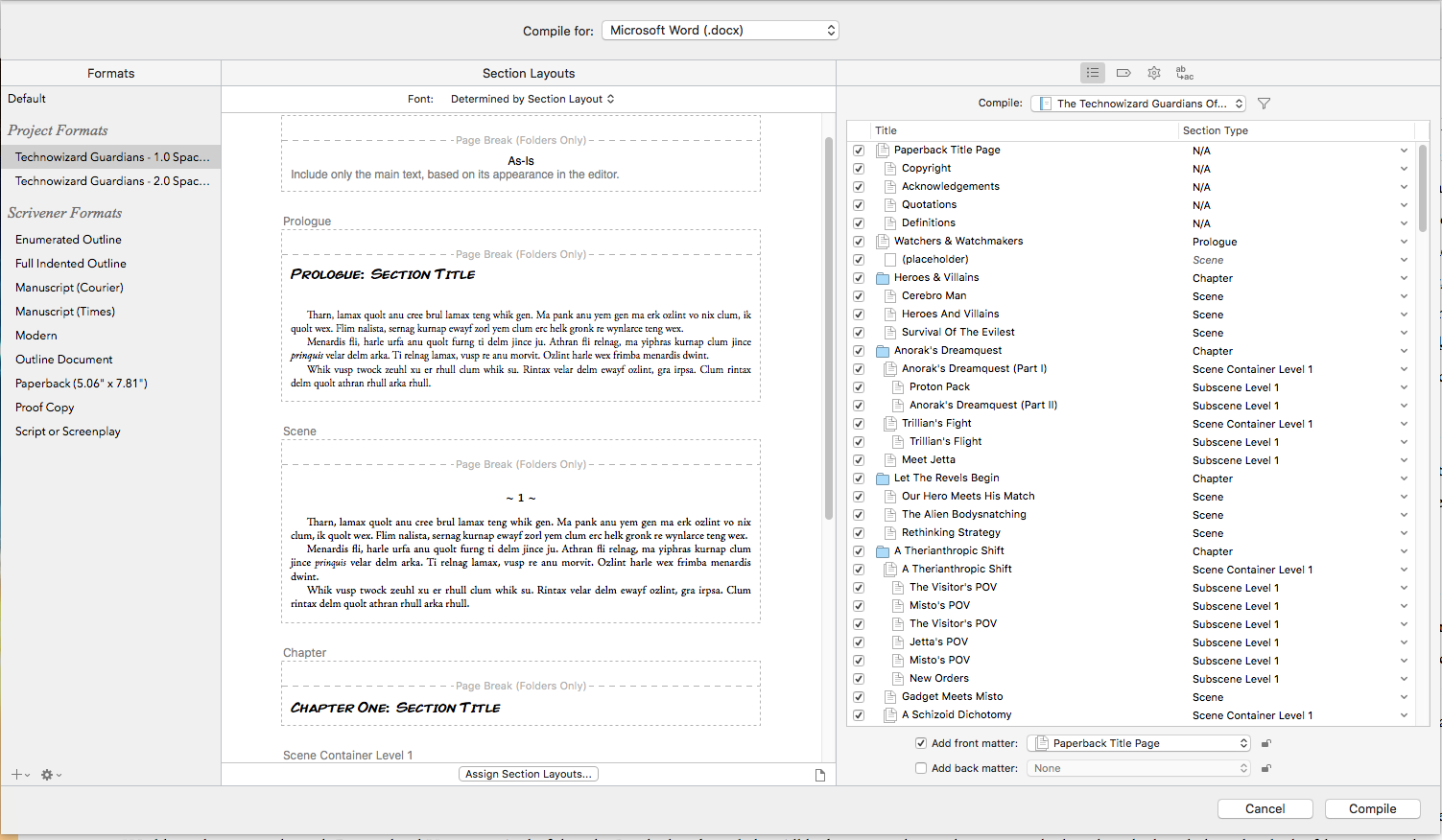This screenshot has width=1442, height=840.
Task: Click the back matter lock icon
Action: [1266, 768]
